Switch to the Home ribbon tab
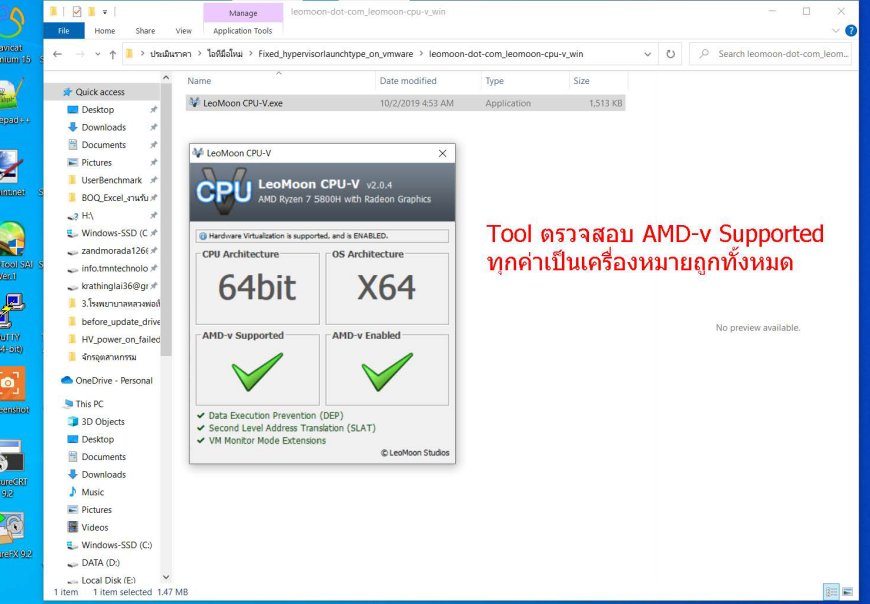Viewport: 870px width, 604px height. (104, 31)
